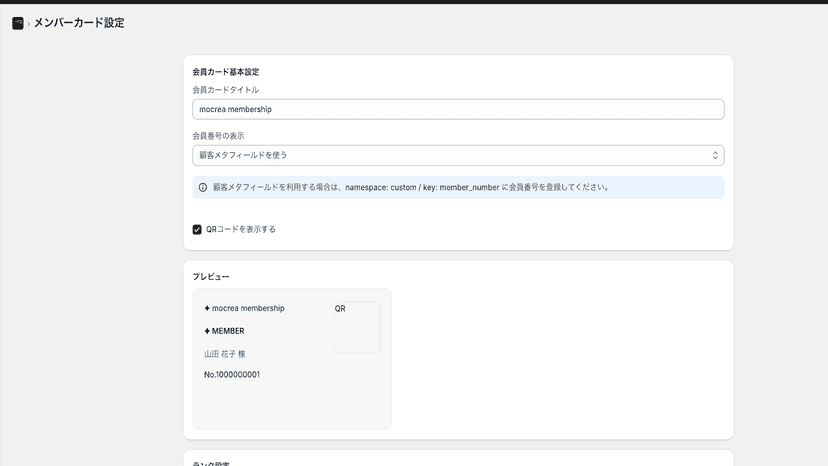Click the MEMBER rank label in the preview
This screenshot has width=828, height=466.
coord(228,331)
